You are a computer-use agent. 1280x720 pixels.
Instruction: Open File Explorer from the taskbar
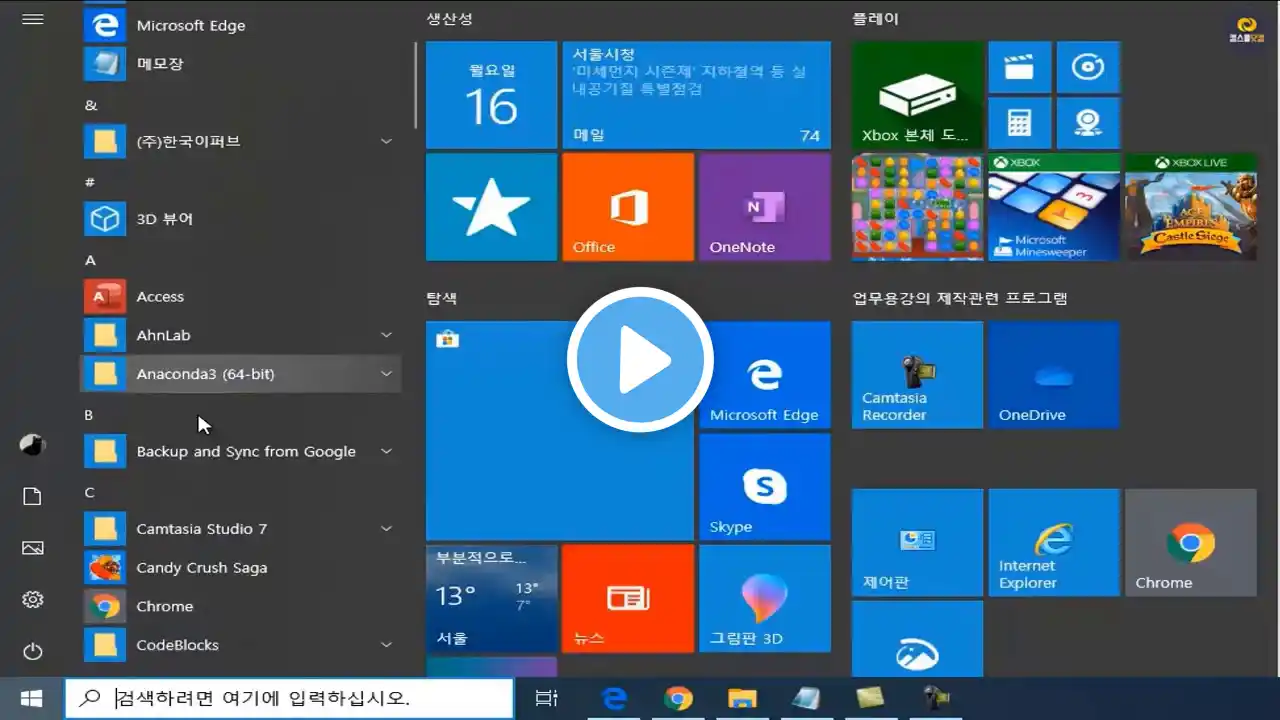(742, 698)
